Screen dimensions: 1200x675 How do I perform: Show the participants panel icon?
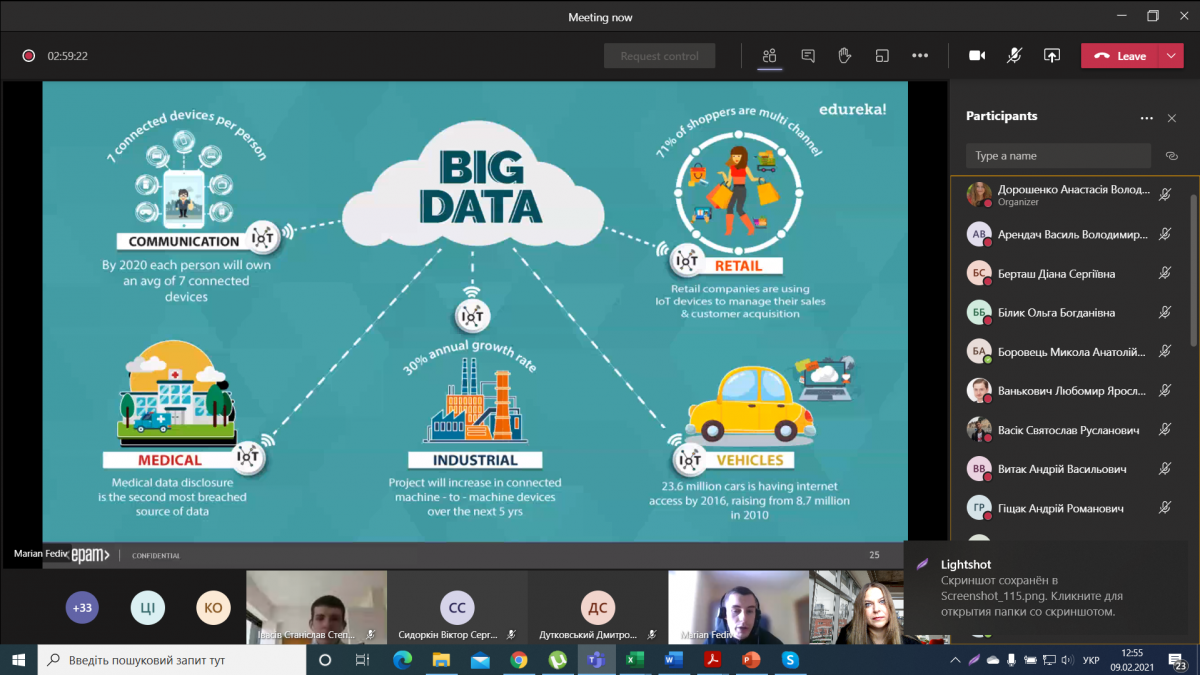[769, 56]
